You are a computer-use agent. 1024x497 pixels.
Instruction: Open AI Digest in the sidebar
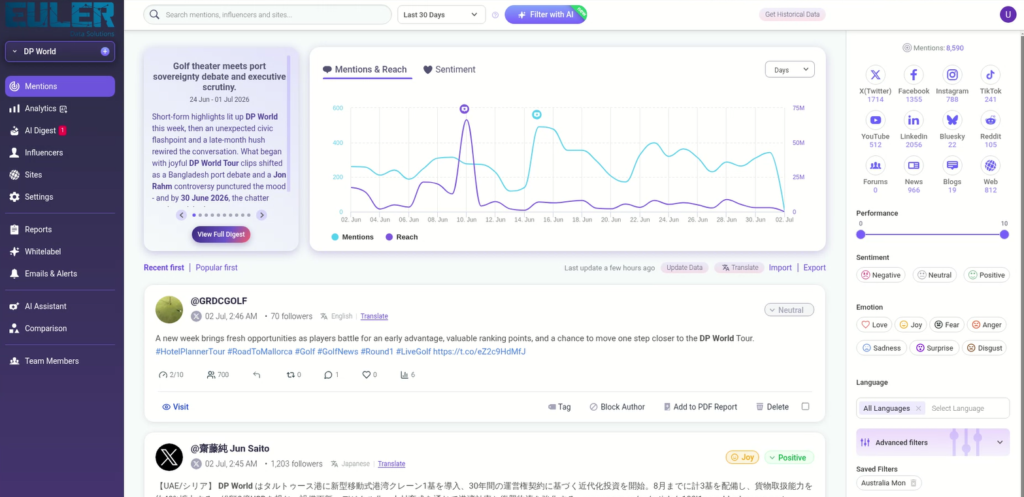pos(60,131)
